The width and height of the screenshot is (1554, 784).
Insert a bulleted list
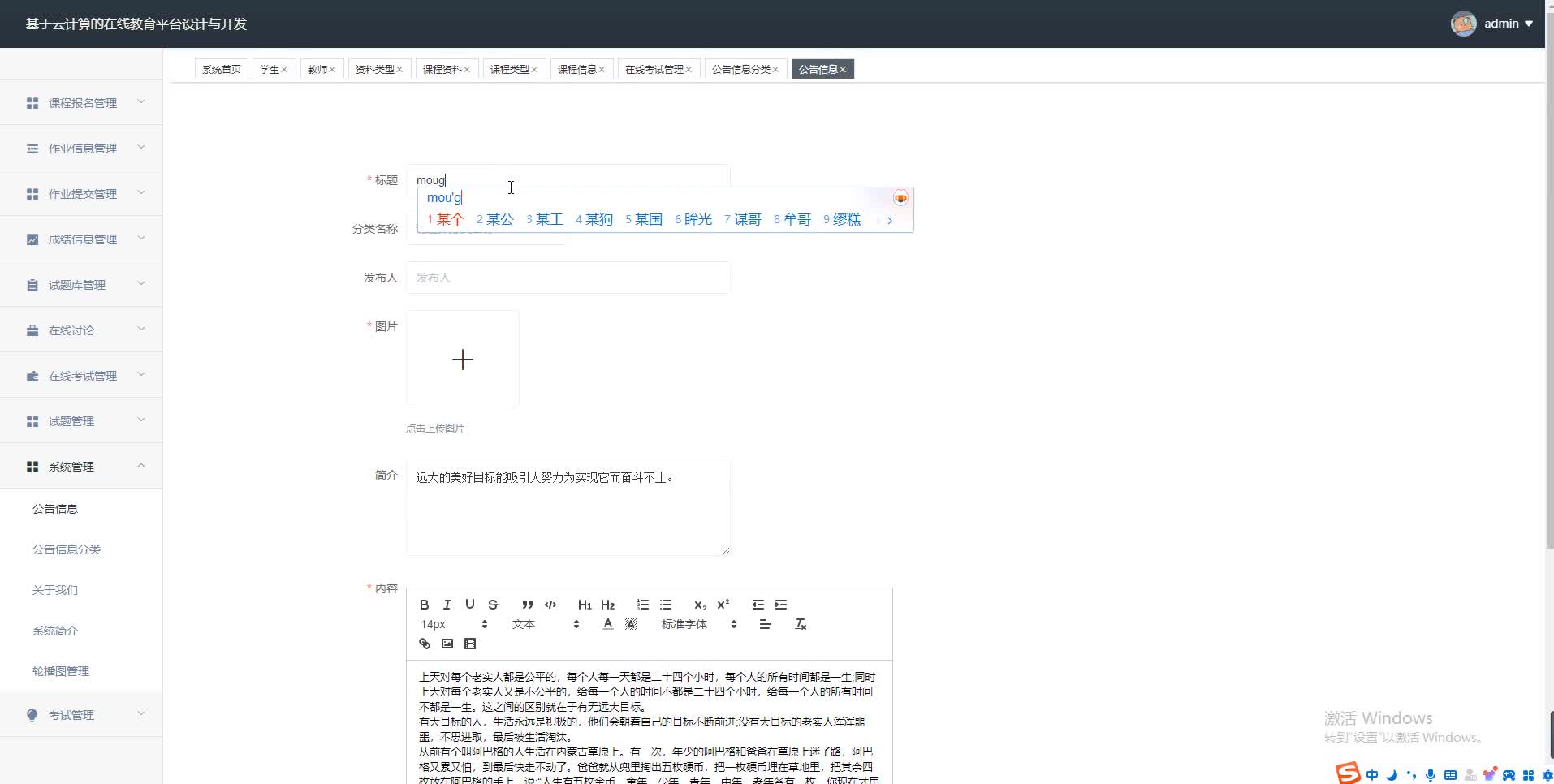[x=665, y=605]
